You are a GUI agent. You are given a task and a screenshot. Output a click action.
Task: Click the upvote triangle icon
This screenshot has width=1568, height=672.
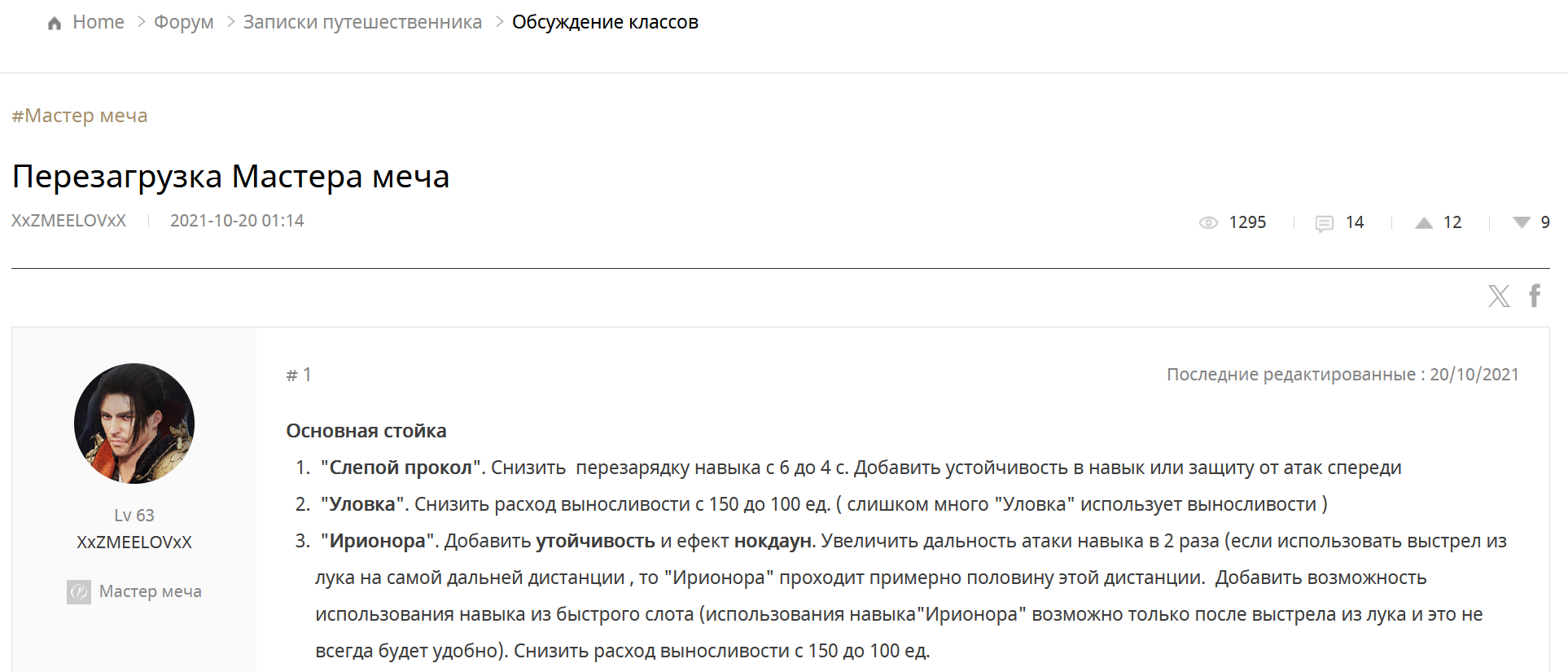pos(1424,222)
